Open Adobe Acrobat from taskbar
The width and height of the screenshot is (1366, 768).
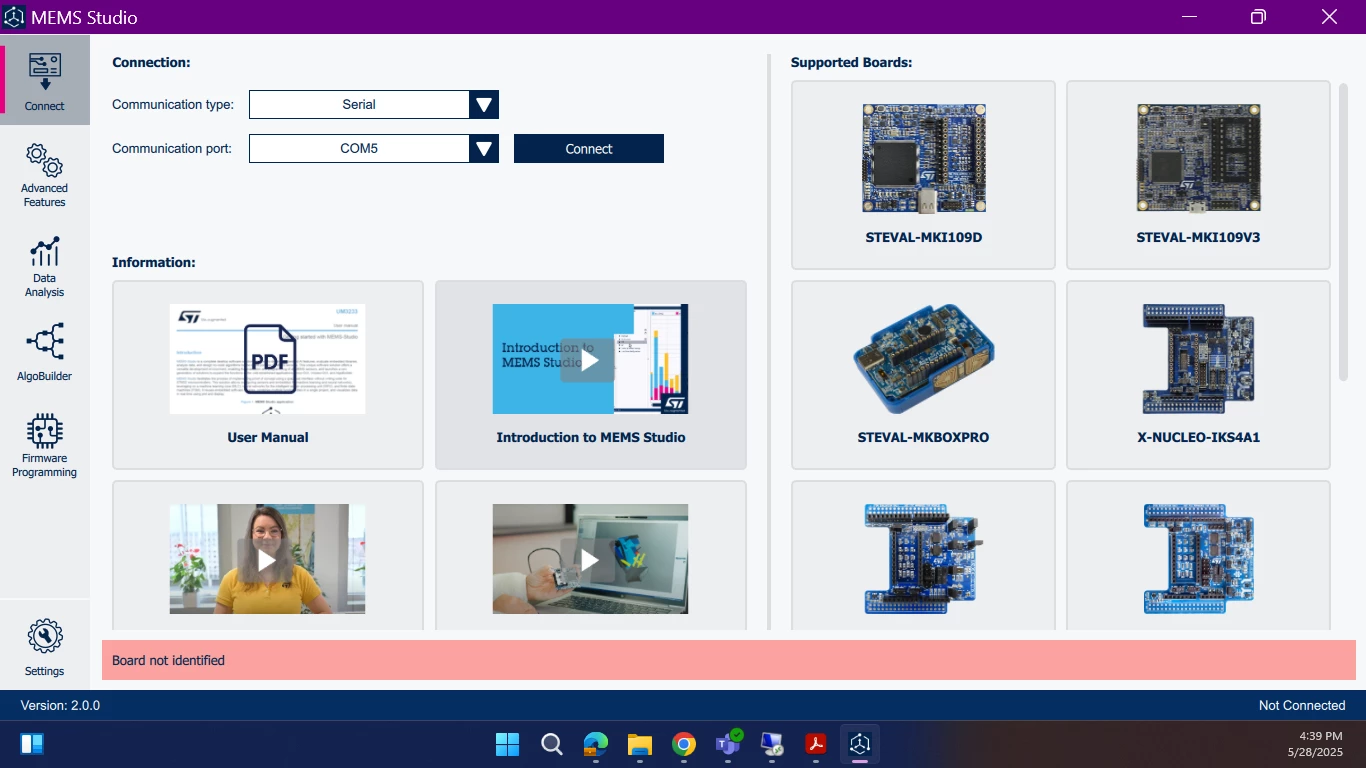[816, 744]
